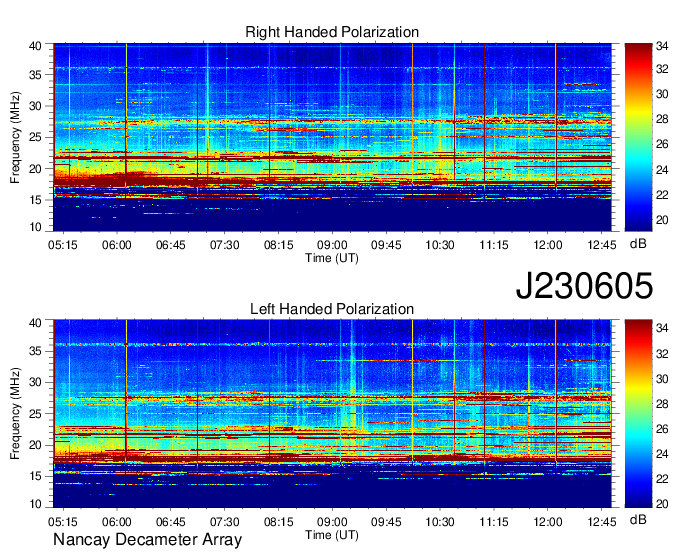The height and width of the screenshot is (552, 680).
Task: Select the 08:15 time tick under Right Handed plot
Action: tap(278, 245)
